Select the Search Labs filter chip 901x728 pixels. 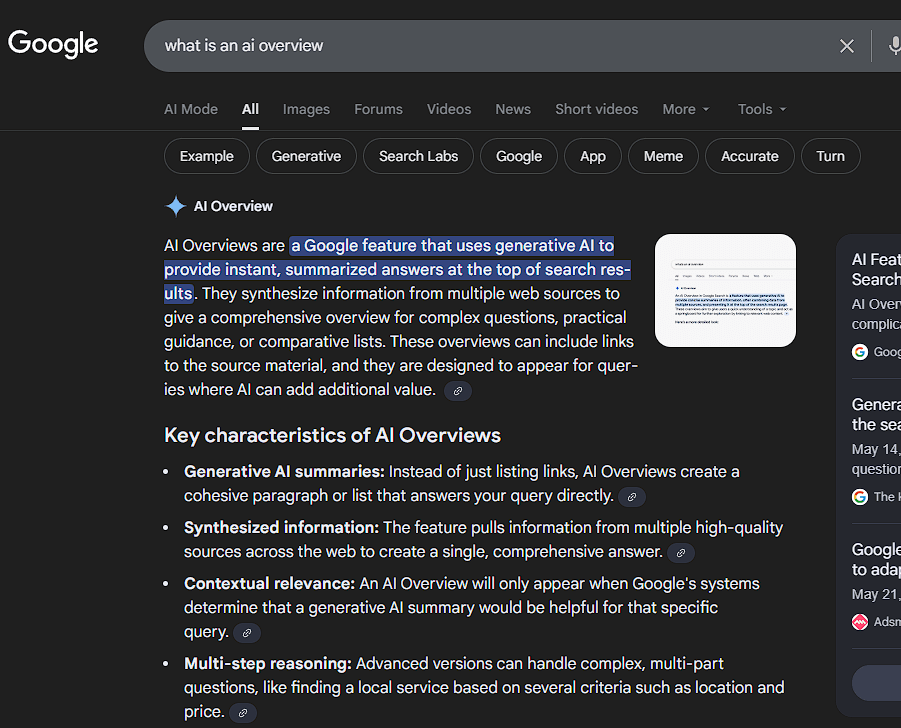coord(418,156)
